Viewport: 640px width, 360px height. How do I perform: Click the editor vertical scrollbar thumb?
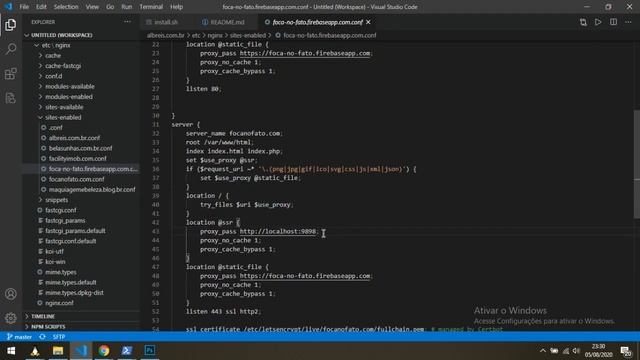tap(637, 164)
